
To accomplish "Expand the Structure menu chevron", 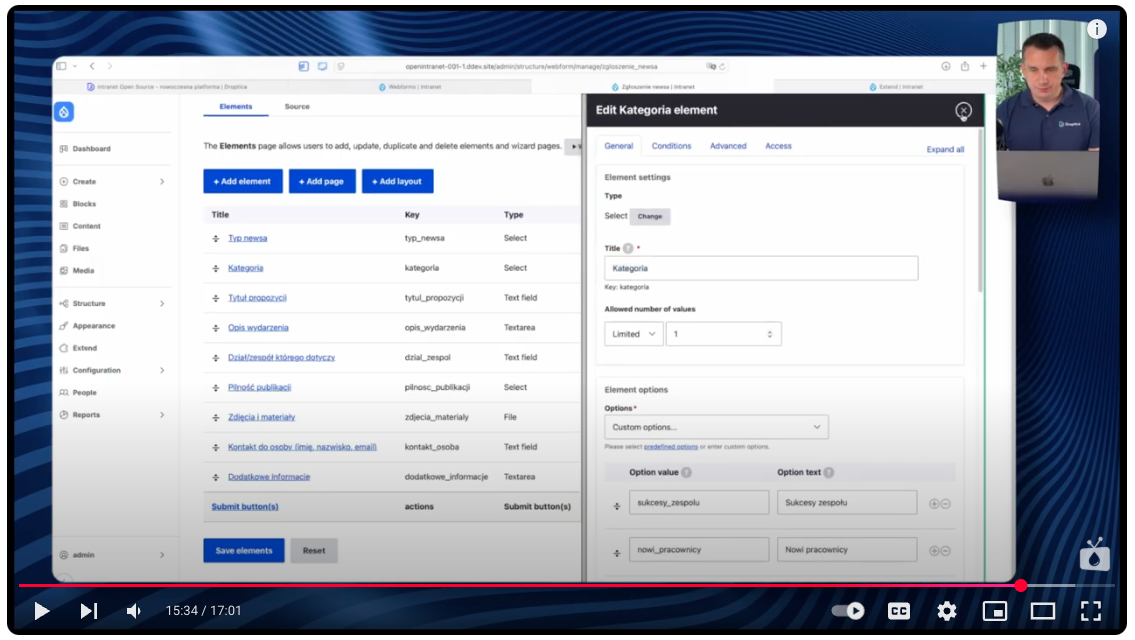I will click(x=162, y=303).
